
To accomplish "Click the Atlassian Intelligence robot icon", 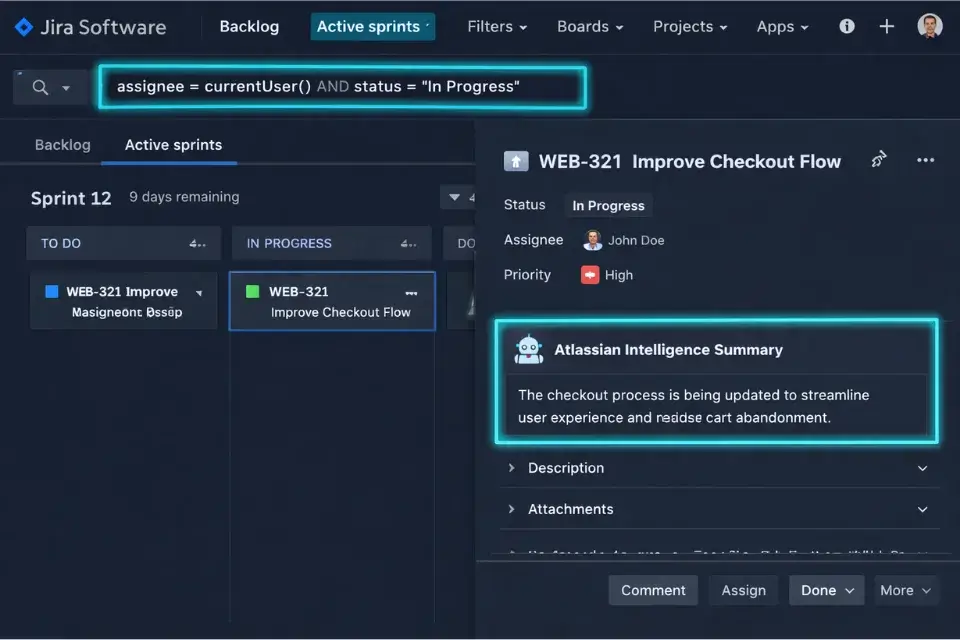I will coord(529,350).
